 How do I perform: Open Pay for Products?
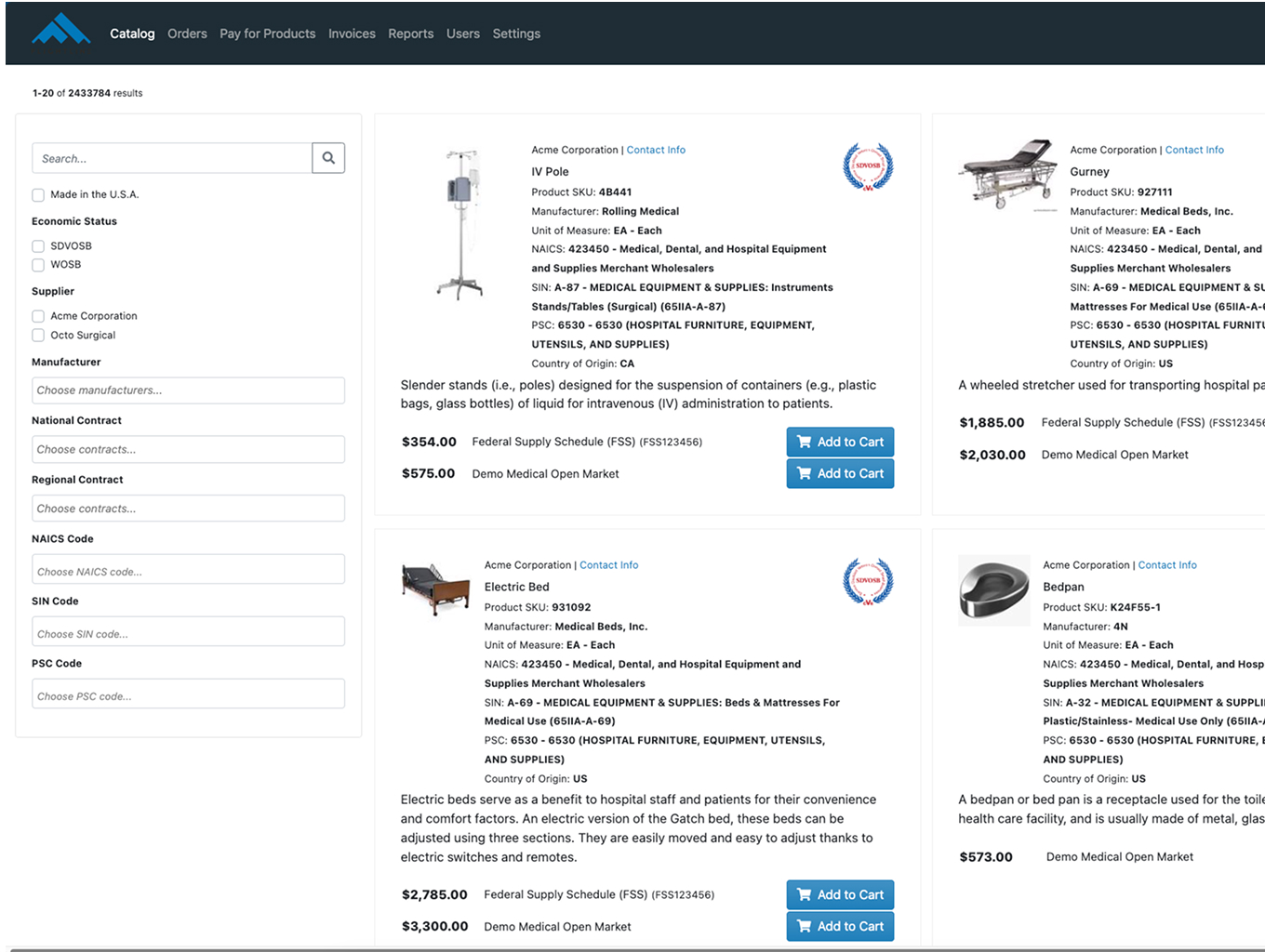point(268,33)
